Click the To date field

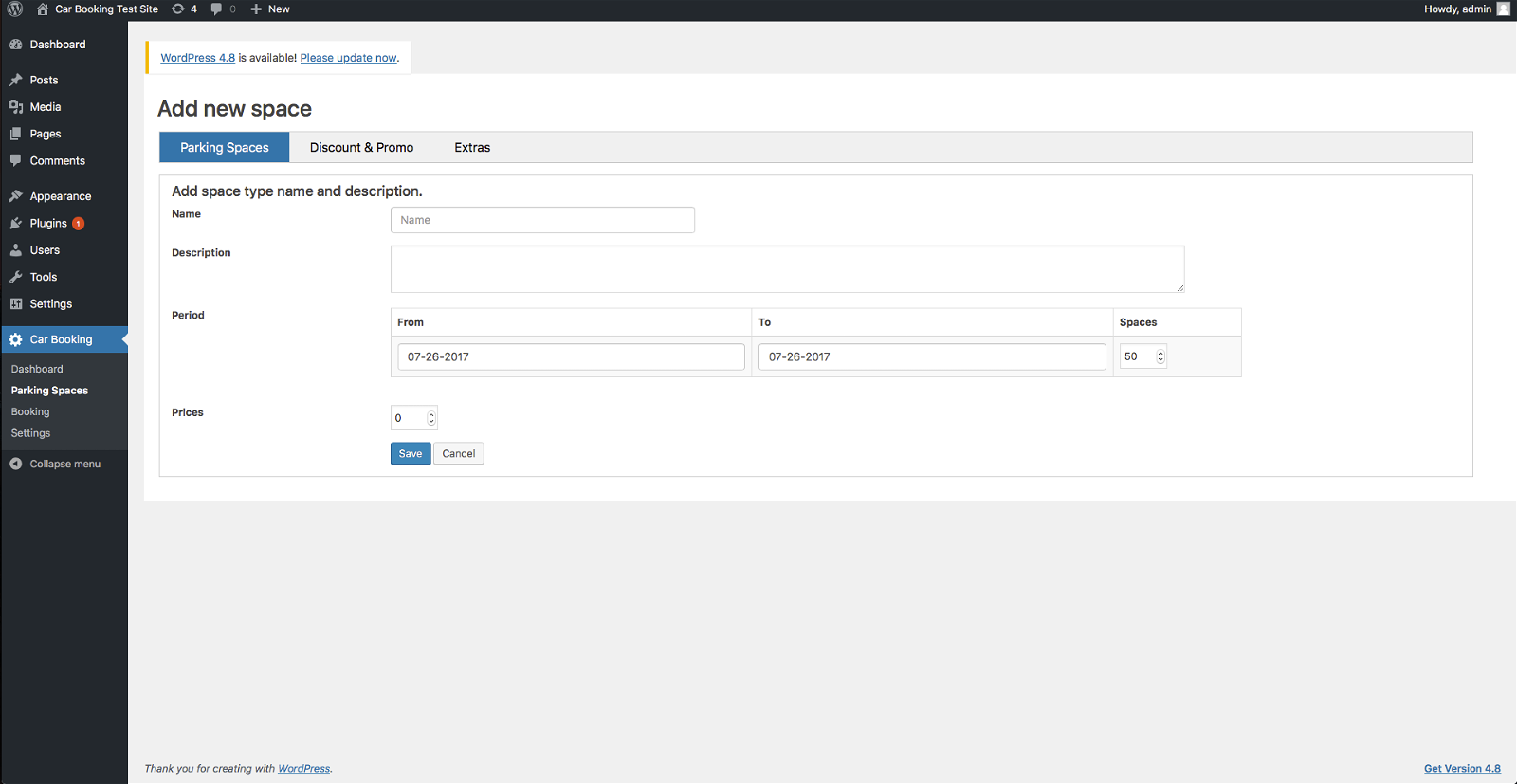(932, 356)
